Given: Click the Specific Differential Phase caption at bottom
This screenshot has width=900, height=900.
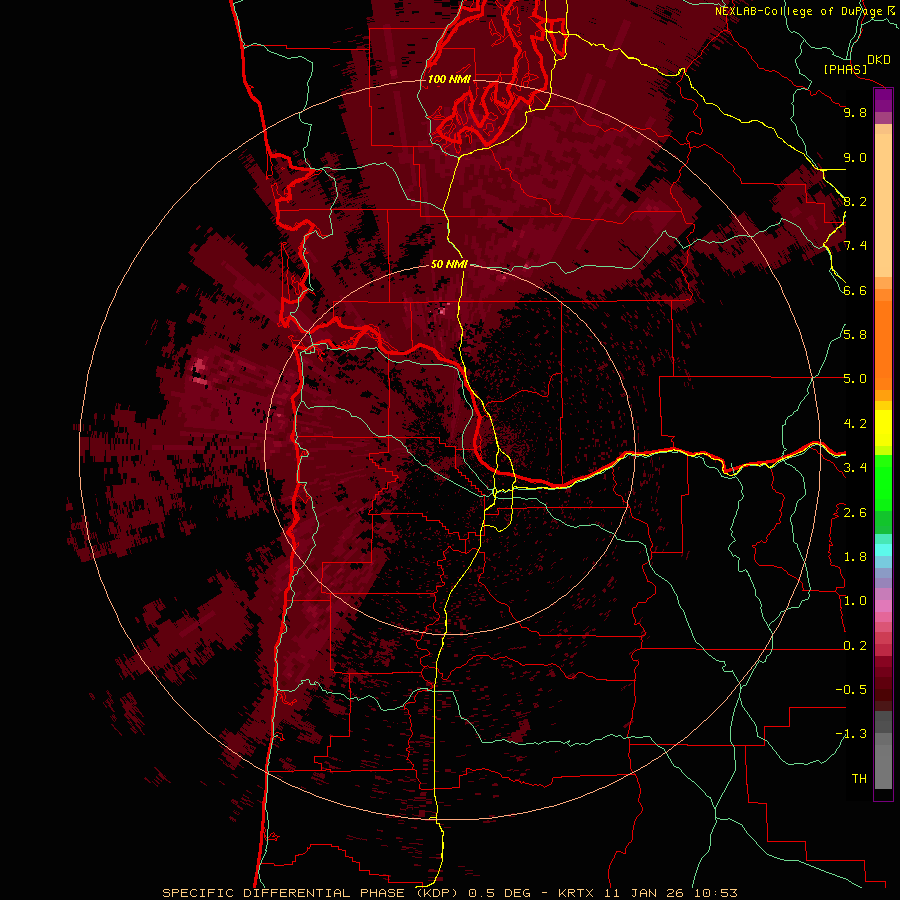Looking at the screenshot, I should (x=449, y=893).
